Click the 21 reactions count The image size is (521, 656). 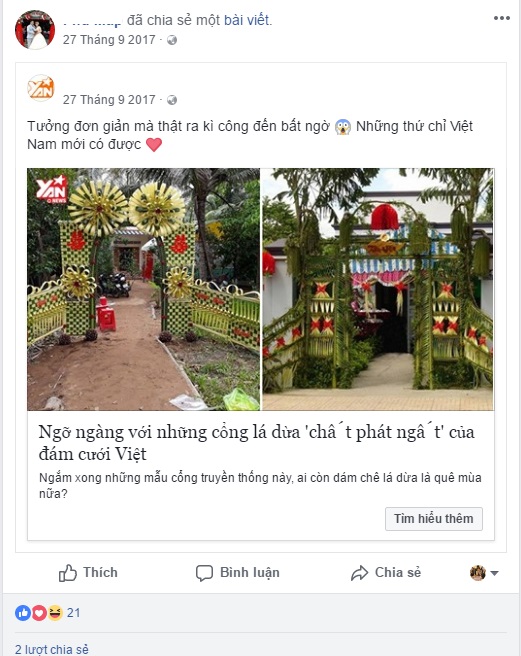coord(74,613)
